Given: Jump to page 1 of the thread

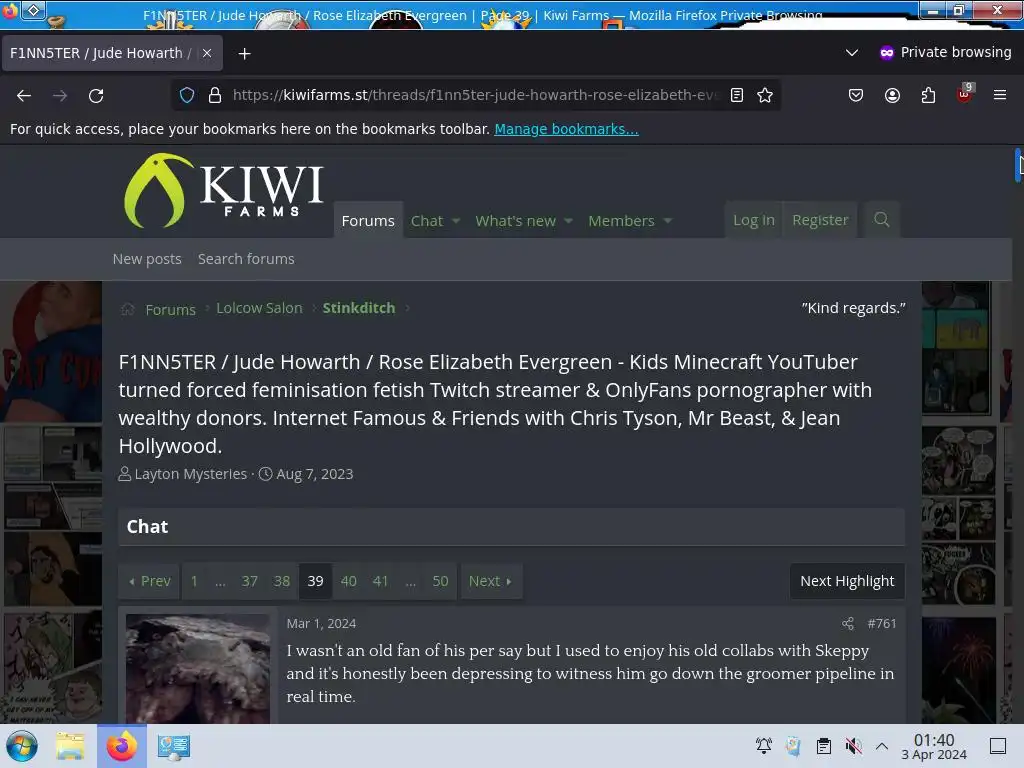Looking at the screenshot, I should pyautogui.click(x=194, y=581).
